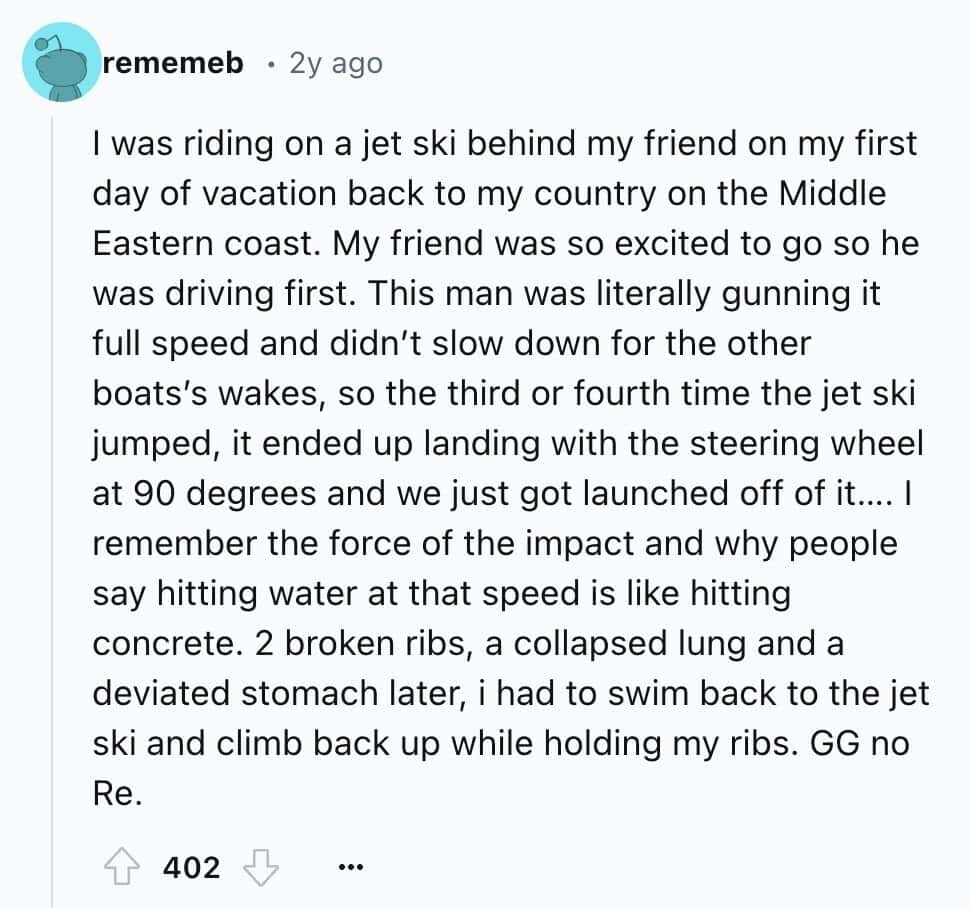Downvote the rememeb comment

pos(260,866)
